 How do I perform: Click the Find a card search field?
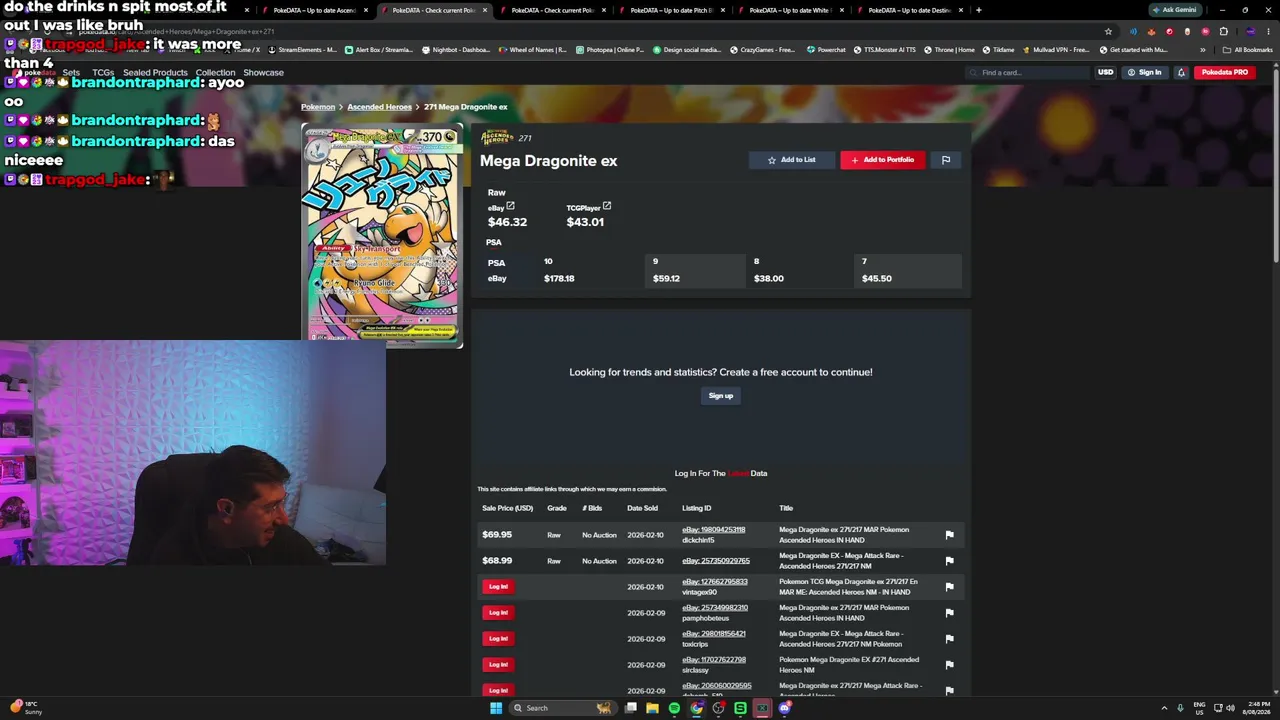(1028, 72)
